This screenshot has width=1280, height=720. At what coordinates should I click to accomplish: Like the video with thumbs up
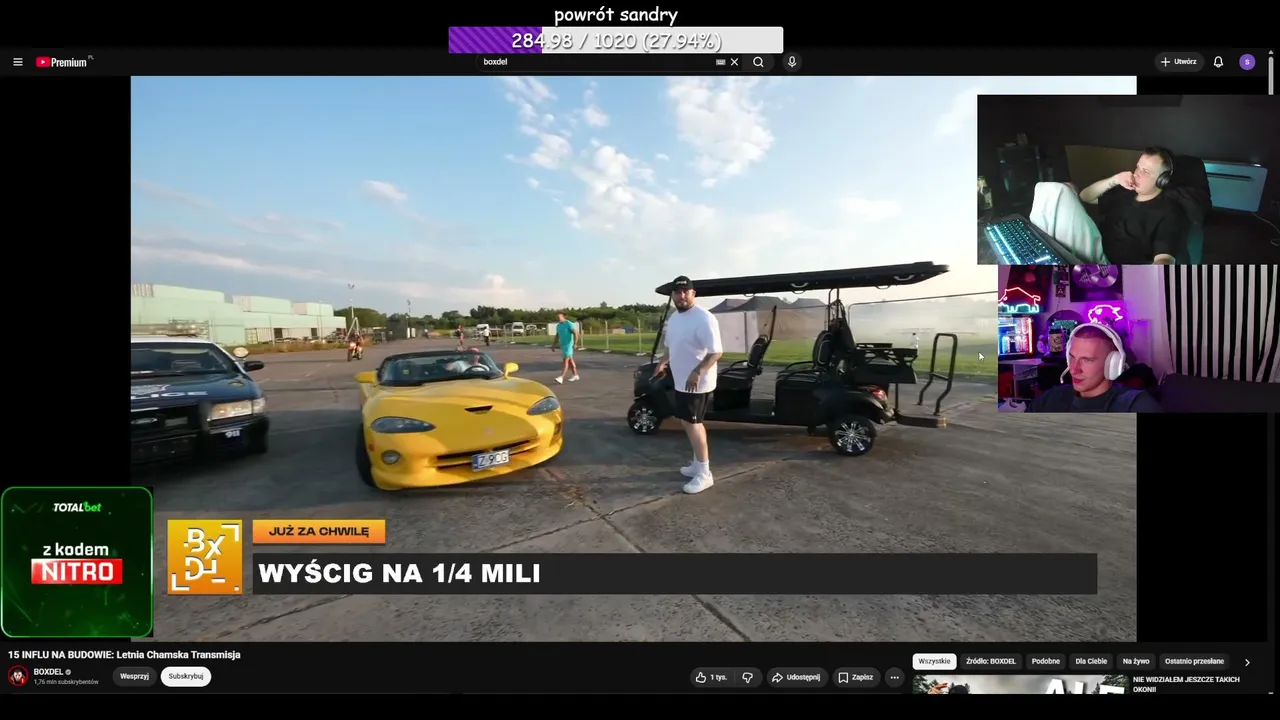(711, 677)
